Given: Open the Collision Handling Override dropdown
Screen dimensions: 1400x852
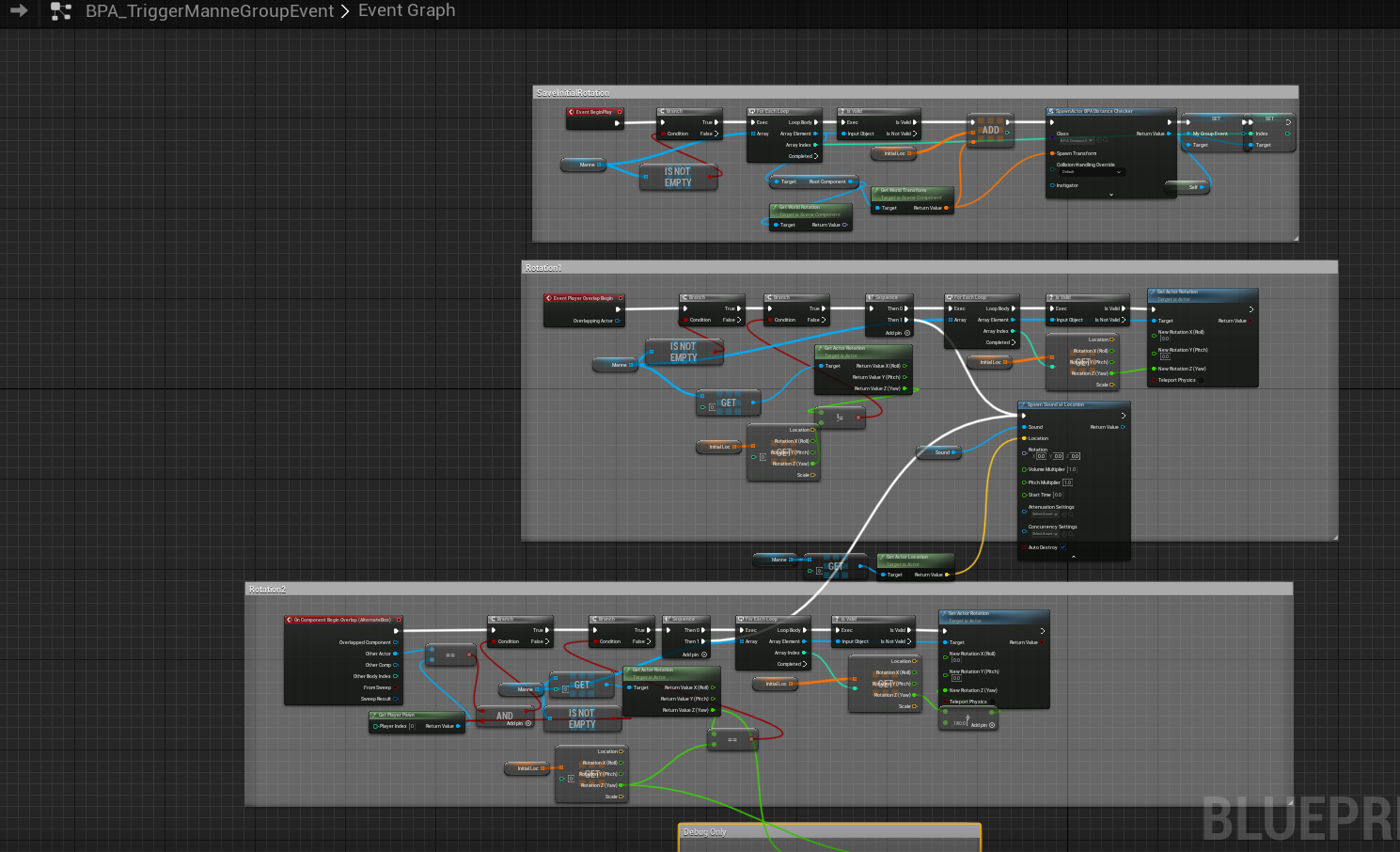Looking at the screenshot, I should click(1091, 172).
